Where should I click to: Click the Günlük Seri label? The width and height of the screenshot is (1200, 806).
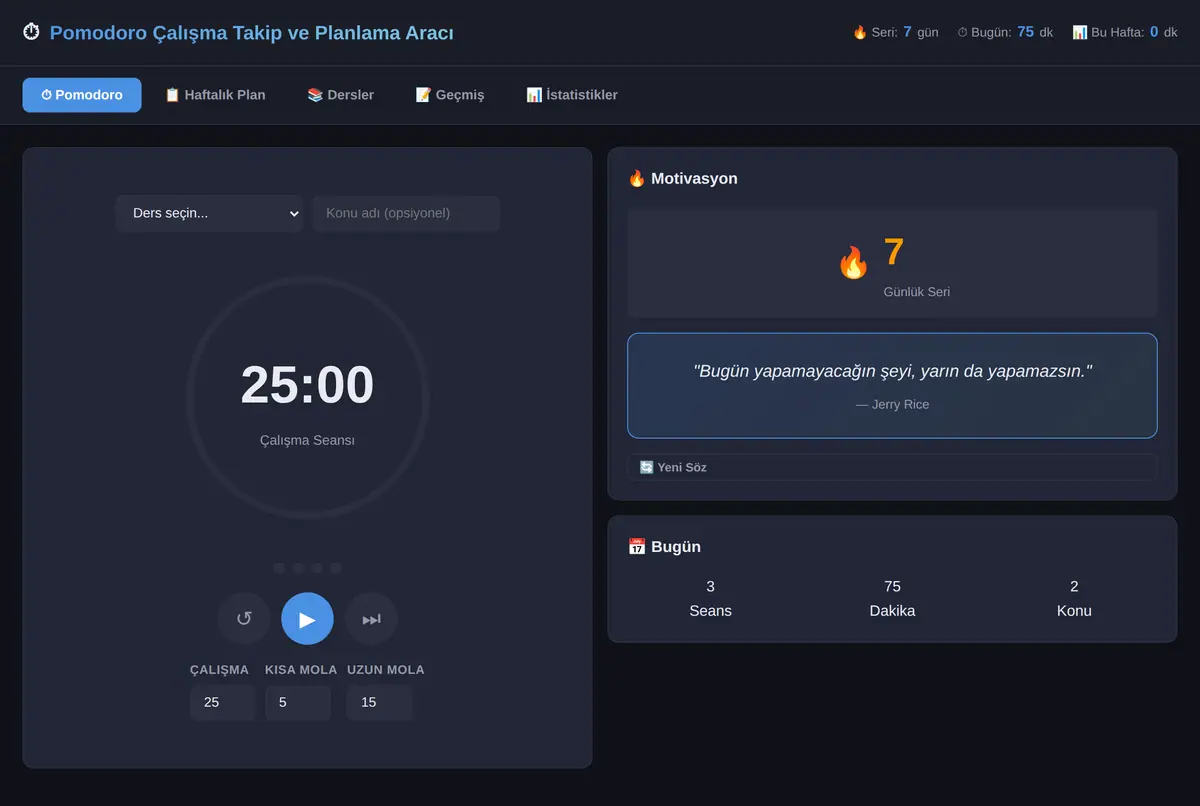click(x=917, y=292)
